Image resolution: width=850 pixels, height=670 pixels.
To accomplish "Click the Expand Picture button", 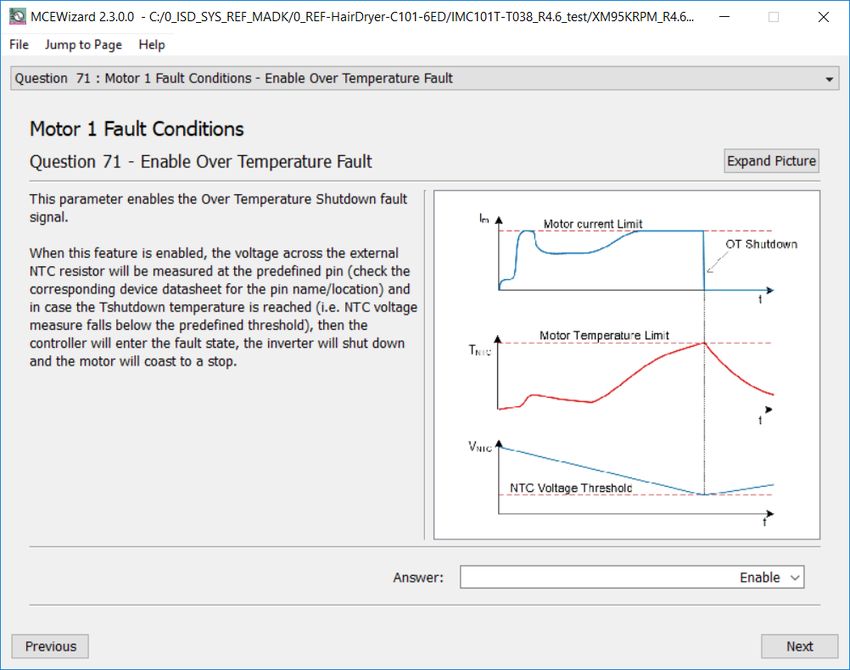I will 771,161.
